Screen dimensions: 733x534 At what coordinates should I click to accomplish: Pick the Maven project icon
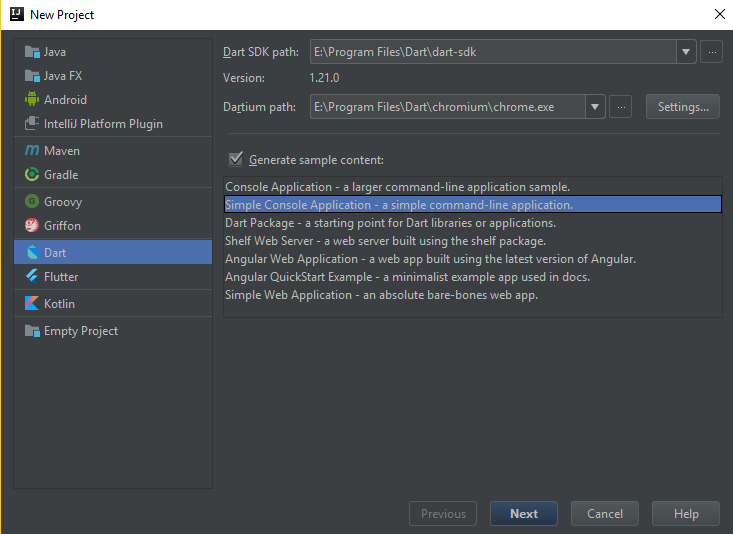click(x=32, y=150)
